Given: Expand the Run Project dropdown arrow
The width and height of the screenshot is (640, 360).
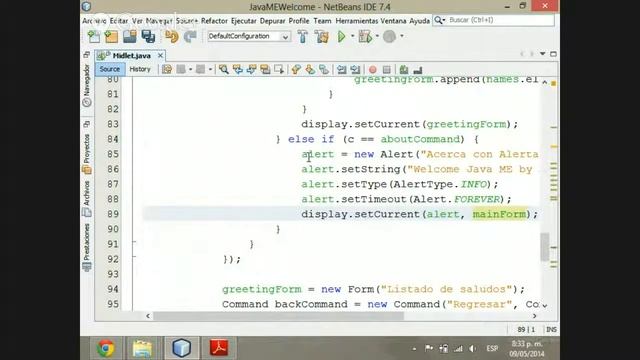Looking at the screenshot, I should pyautogui.click(x=352, y=36).
